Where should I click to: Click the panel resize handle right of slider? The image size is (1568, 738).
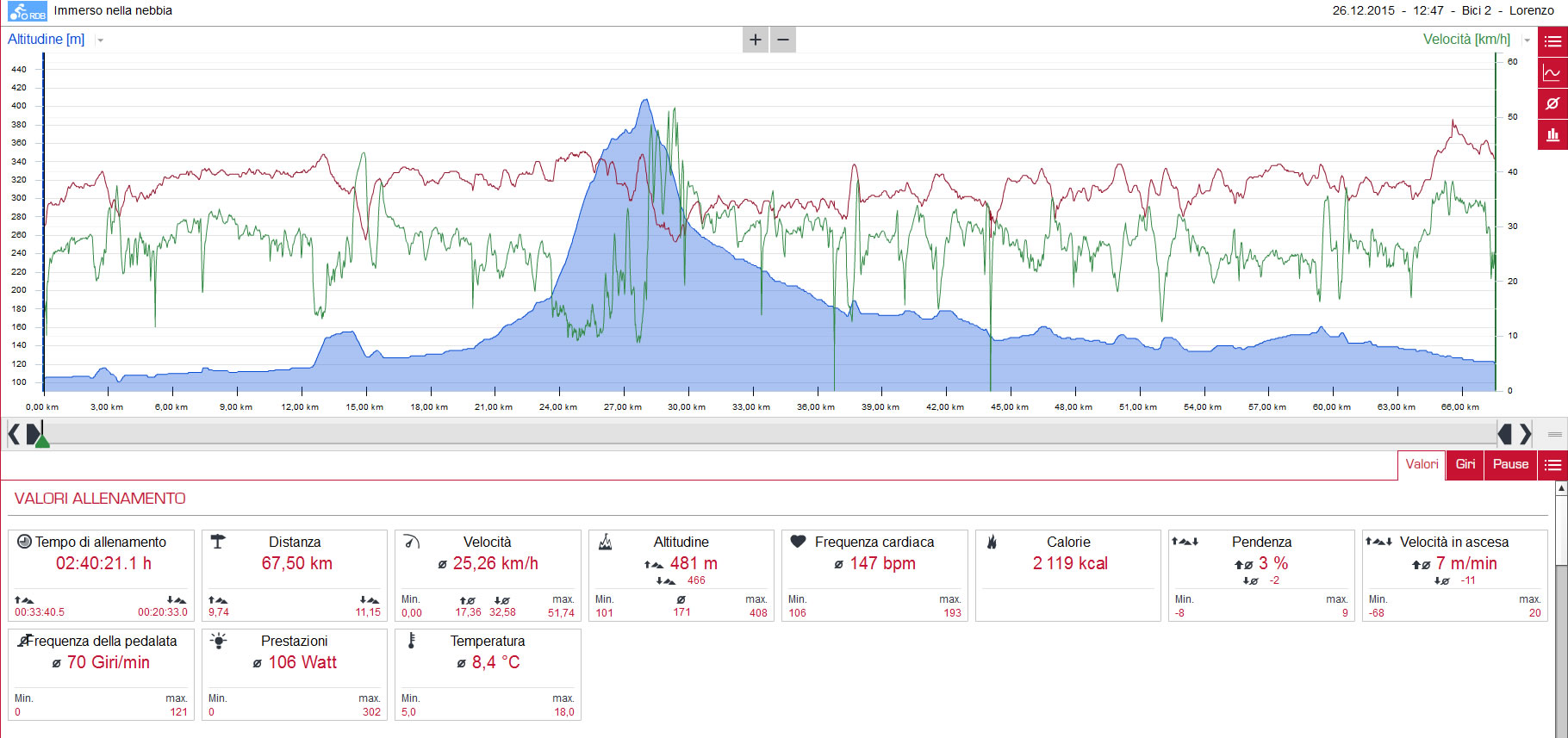[x=1555, y=434]
